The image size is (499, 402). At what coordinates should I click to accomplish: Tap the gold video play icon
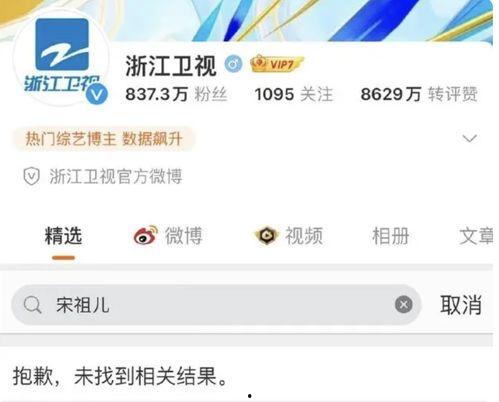click(x=266, y=235)
